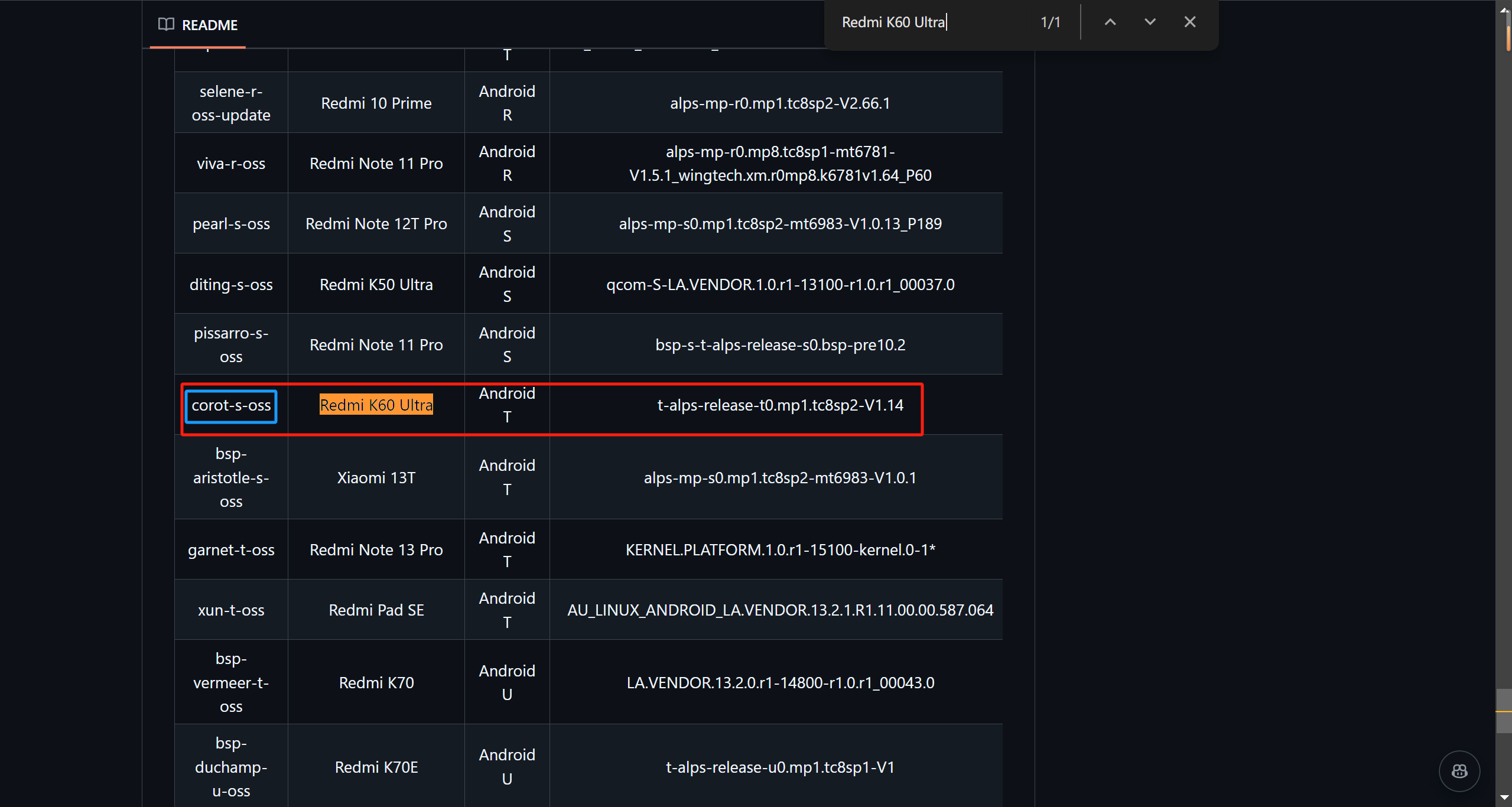The image size is (1512, 807).
Task: Click the README book icon
Action: 166,24
